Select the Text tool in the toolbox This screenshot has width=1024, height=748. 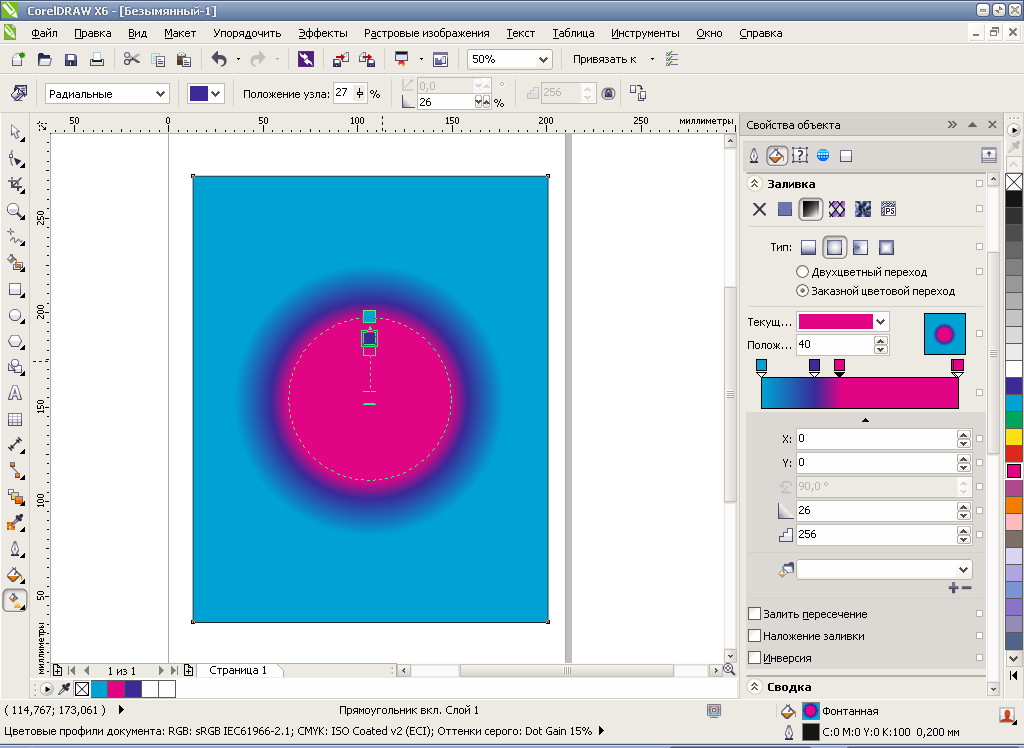pyautogui.click(x=15, y=393)
